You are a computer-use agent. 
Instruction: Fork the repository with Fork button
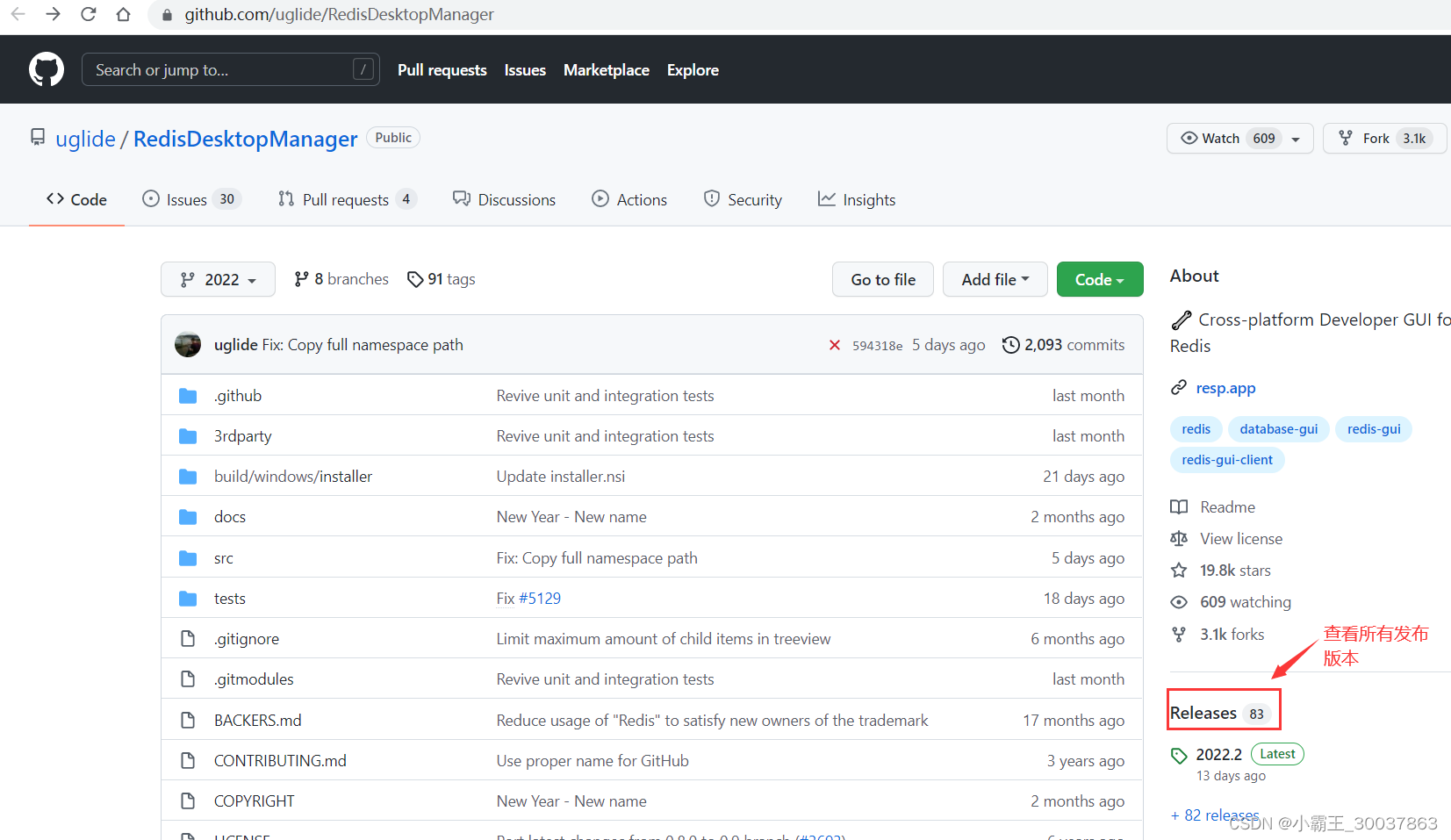[x=1384, y=139]
